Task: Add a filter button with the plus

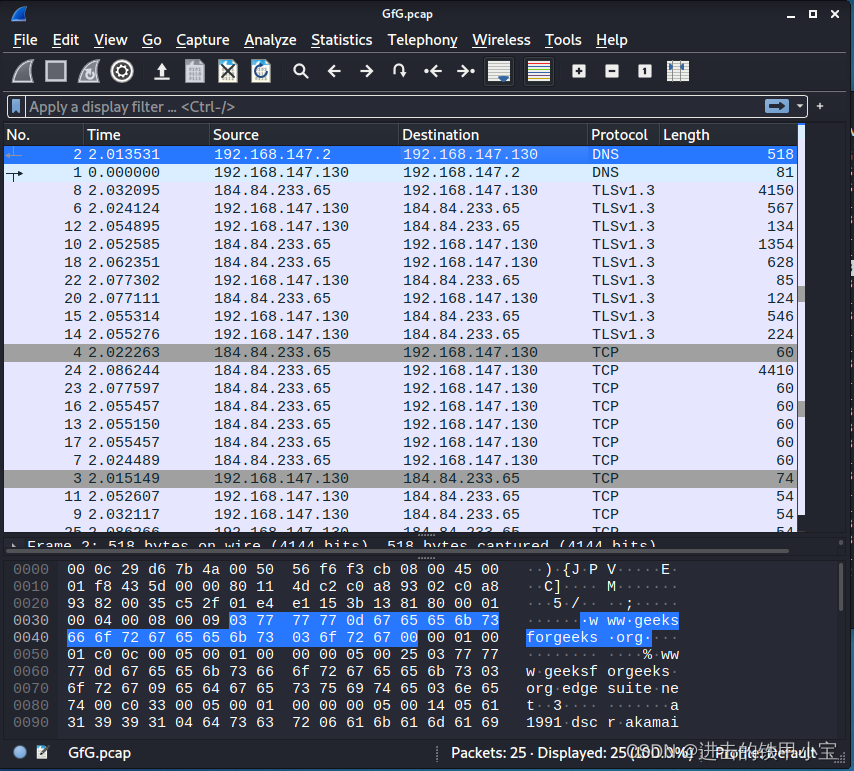Action: click(x=819, y=106)
